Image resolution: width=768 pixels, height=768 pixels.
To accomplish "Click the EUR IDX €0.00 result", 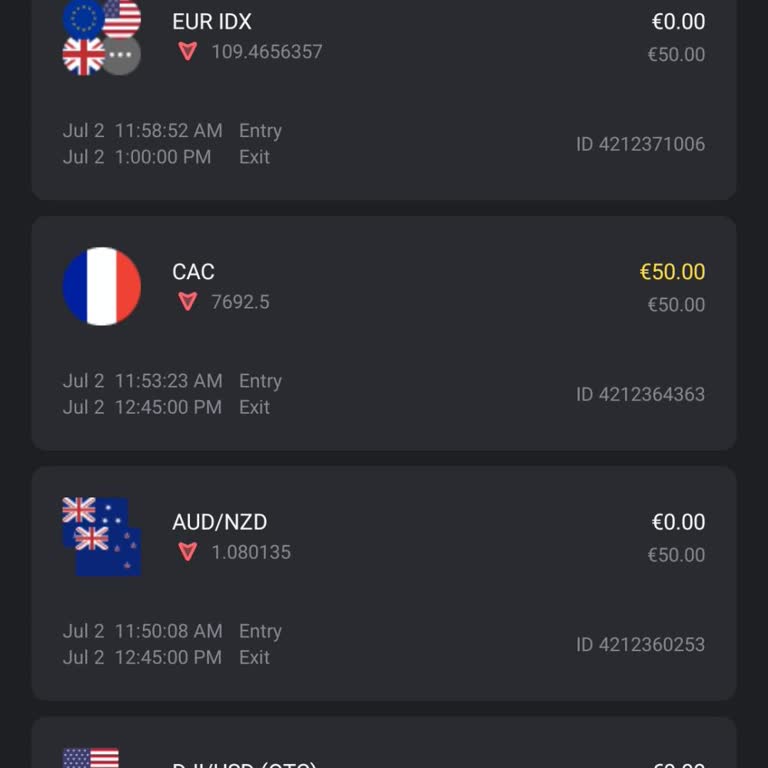I will [678, 21].
